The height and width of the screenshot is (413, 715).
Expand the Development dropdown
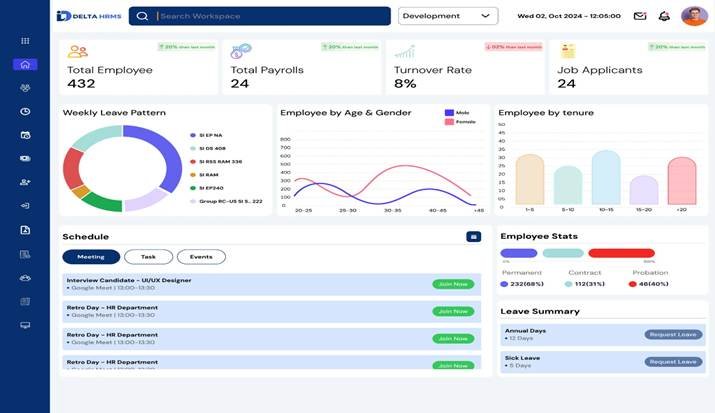click(x=447, y=16)
